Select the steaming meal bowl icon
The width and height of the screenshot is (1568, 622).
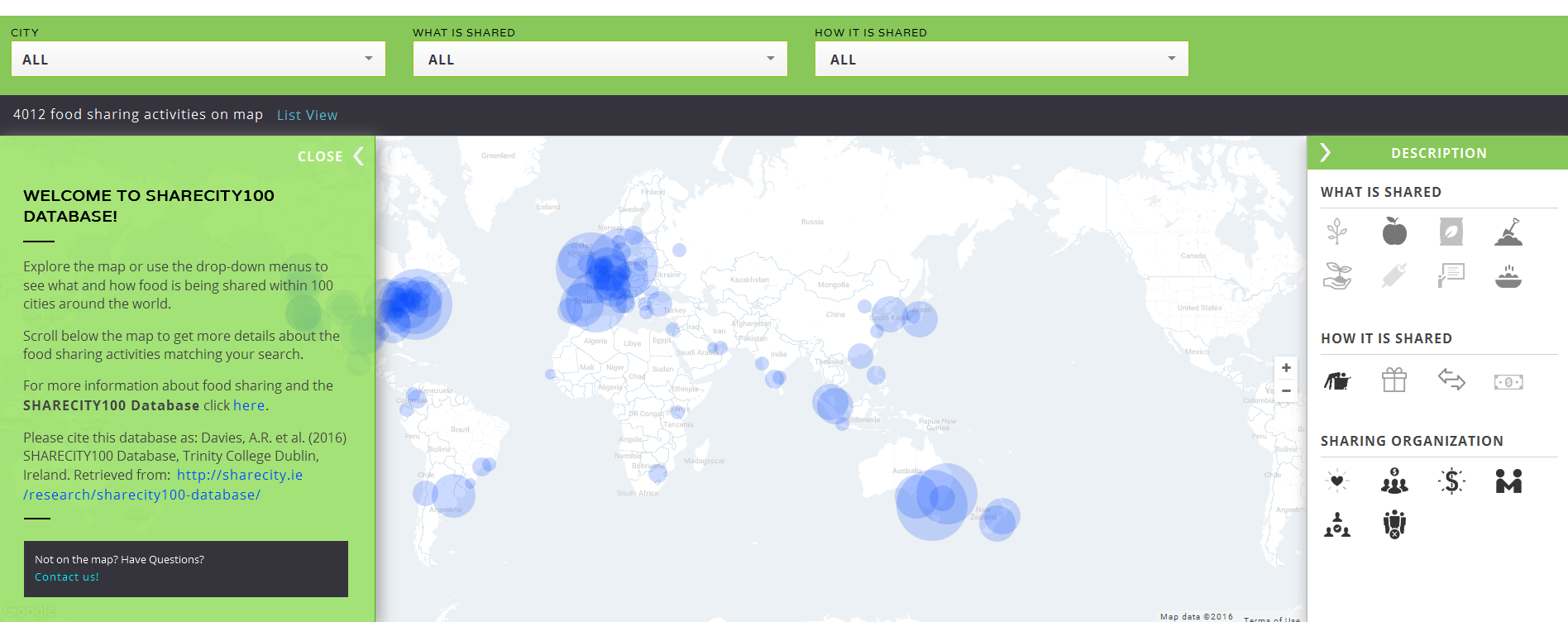point(1508,275)
